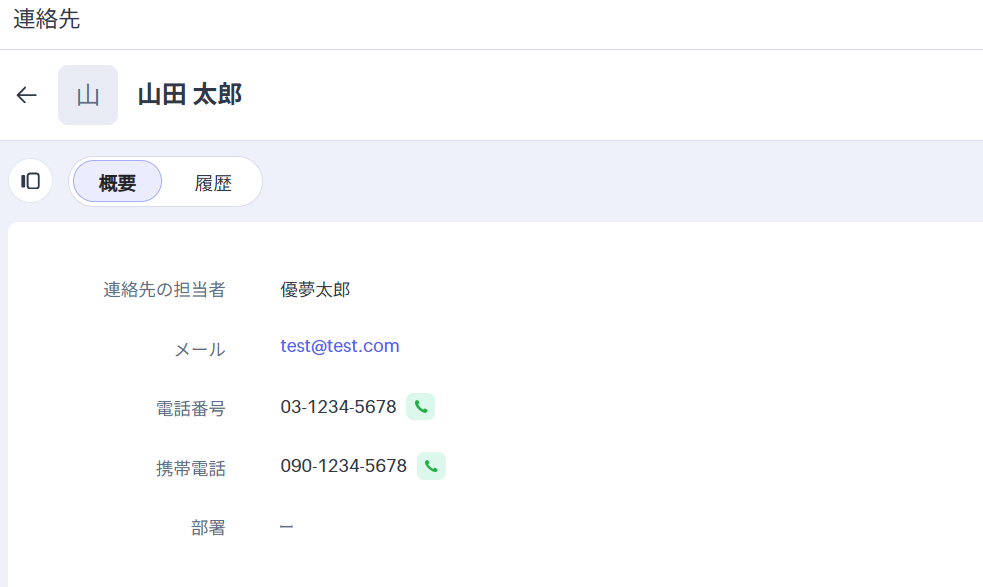Click the 連絡先の担当者 field label
The height and width of the screenshot is (587, 983).
(x=164, y=290)
